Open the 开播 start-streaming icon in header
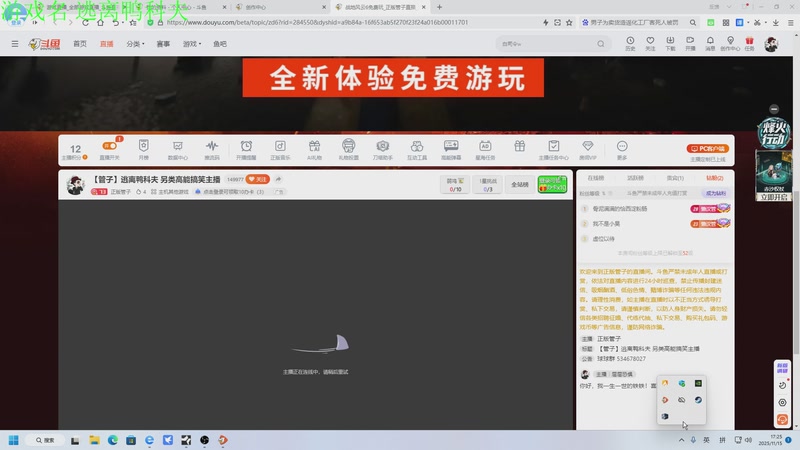The width and height of the screenshot is (800, 450). pyautogui.click(x=690, y=43)
